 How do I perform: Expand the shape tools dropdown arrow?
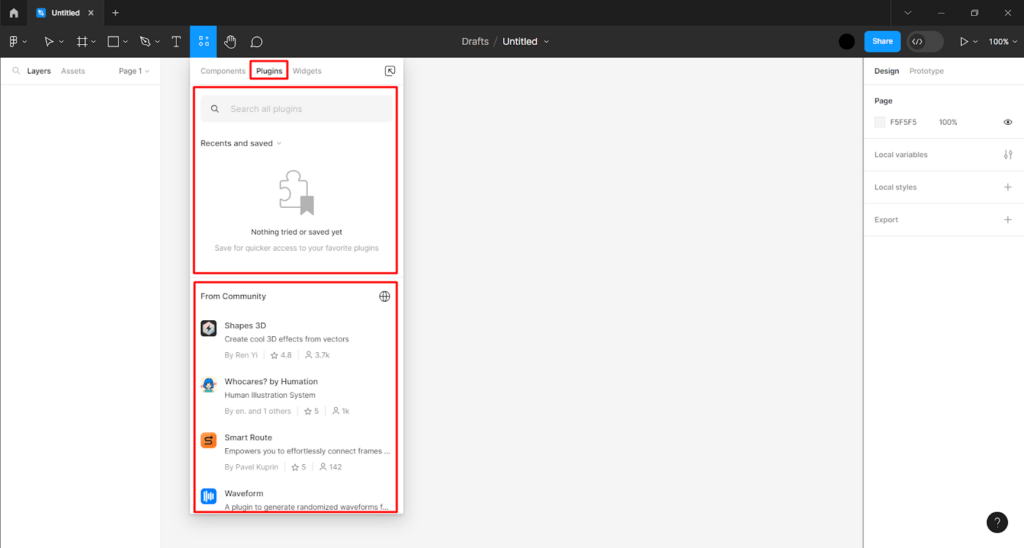[125, 42]
